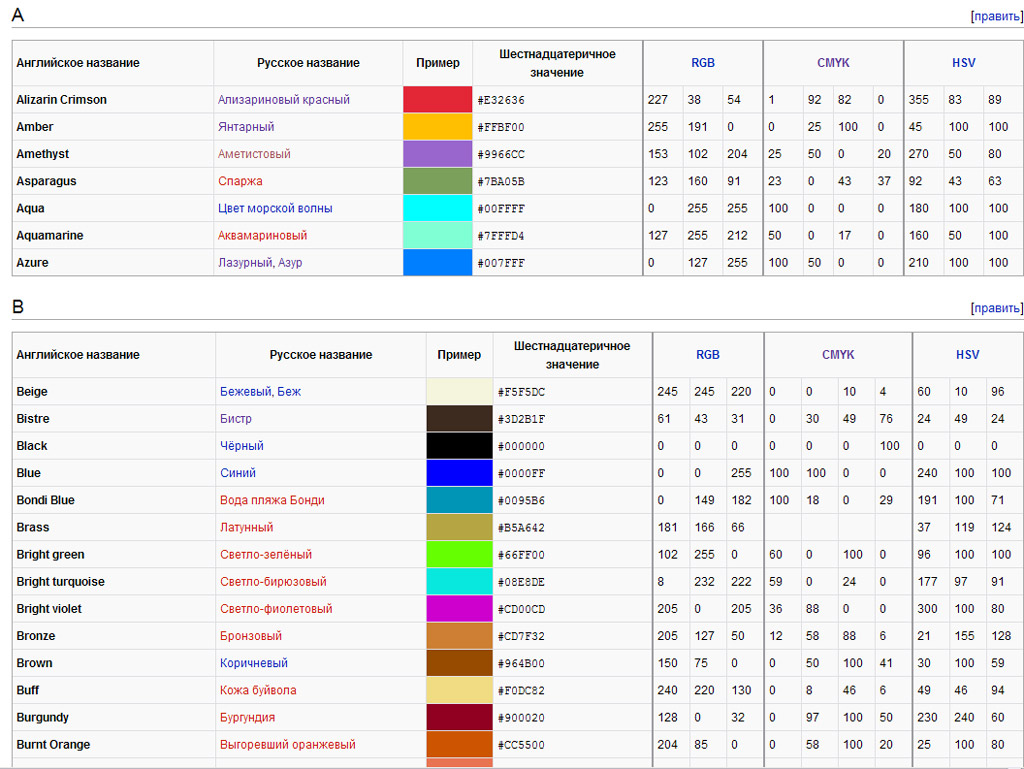
Task: Open the "Аметистовый" article link
Action: click(x=254, y=154)
